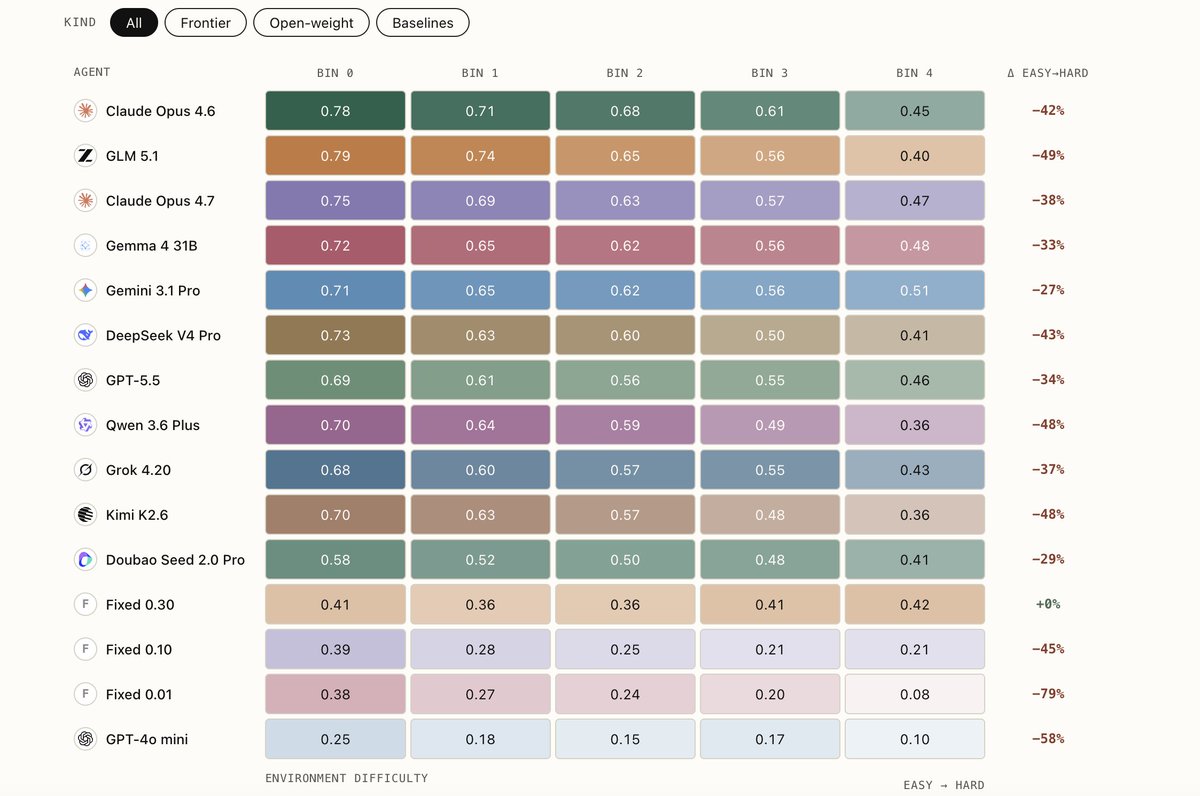Click the −79% delta for Fixed 0.01

[1048, 695]
